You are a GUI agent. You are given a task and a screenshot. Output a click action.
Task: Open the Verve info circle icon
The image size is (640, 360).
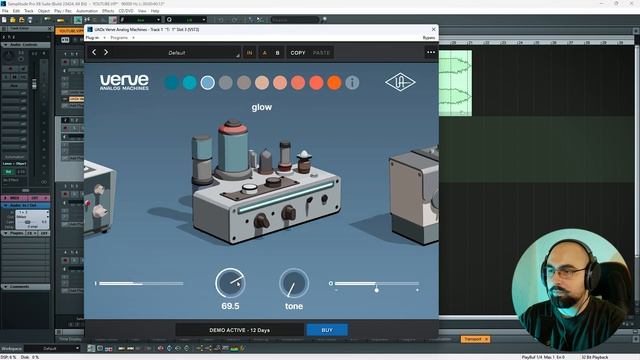point(352,82)
